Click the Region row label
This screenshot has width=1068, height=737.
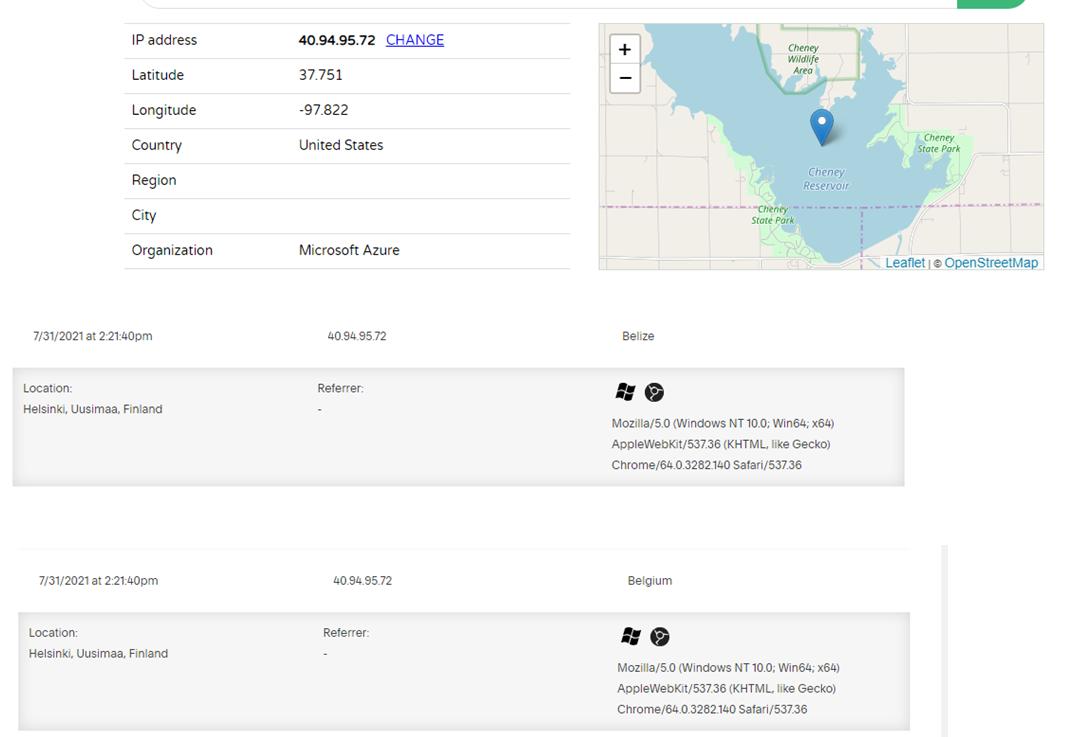pyautogui.click(x=154, y=181)
